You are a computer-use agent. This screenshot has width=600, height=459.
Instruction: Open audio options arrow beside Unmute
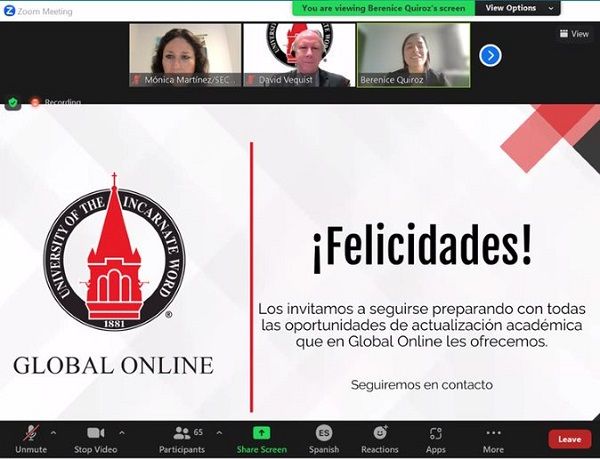tap(54, 433)
